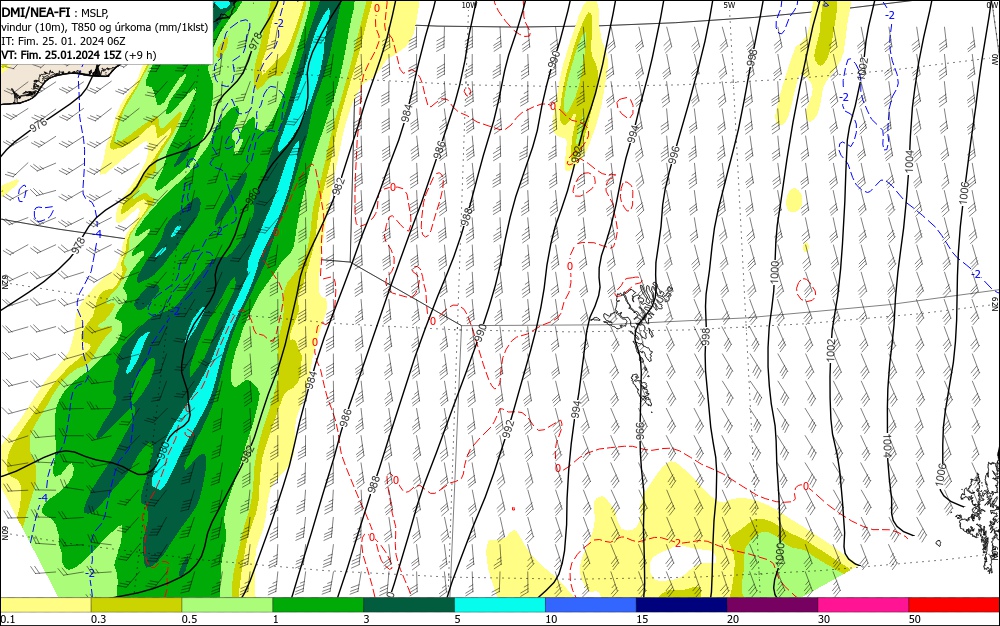Click the pink 30–50 legend swatch

(864, 605)
